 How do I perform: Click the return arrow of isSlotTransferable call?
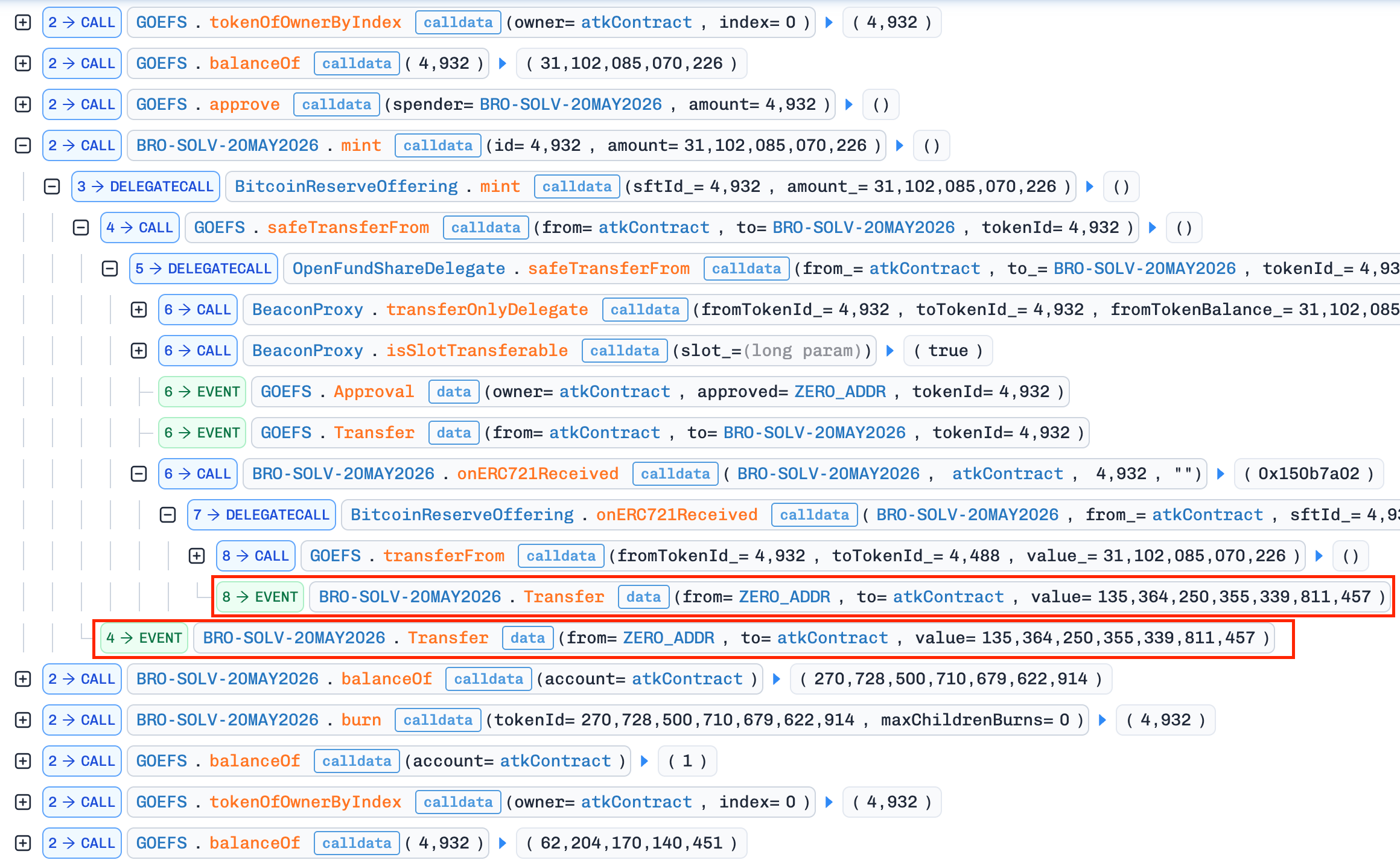coord(889,351)
